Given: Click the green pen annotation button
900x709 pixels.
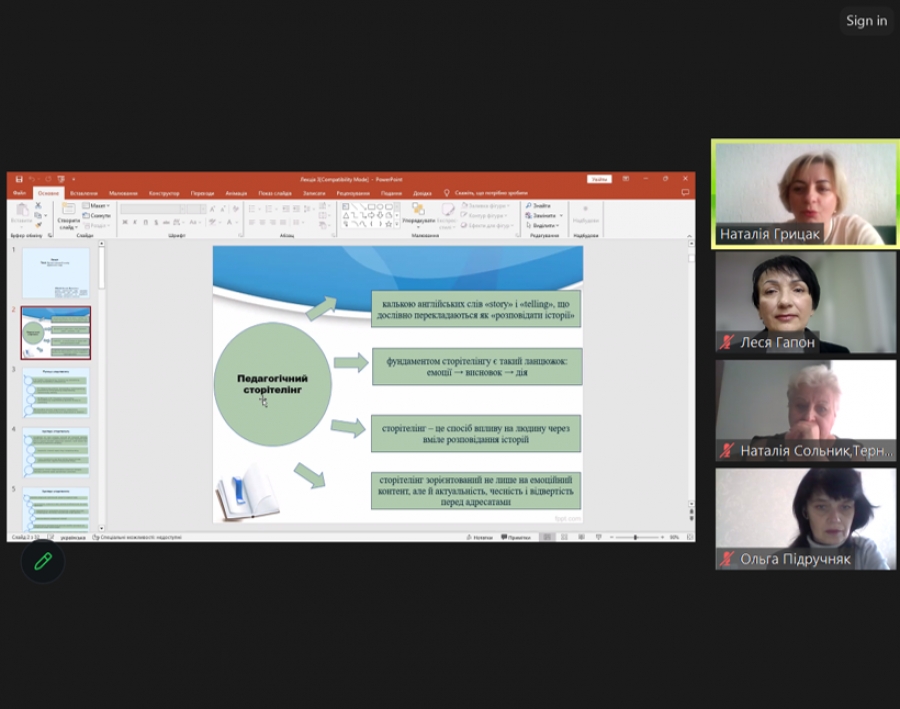Looking at the screenshot, I should (x=43, y=561).
